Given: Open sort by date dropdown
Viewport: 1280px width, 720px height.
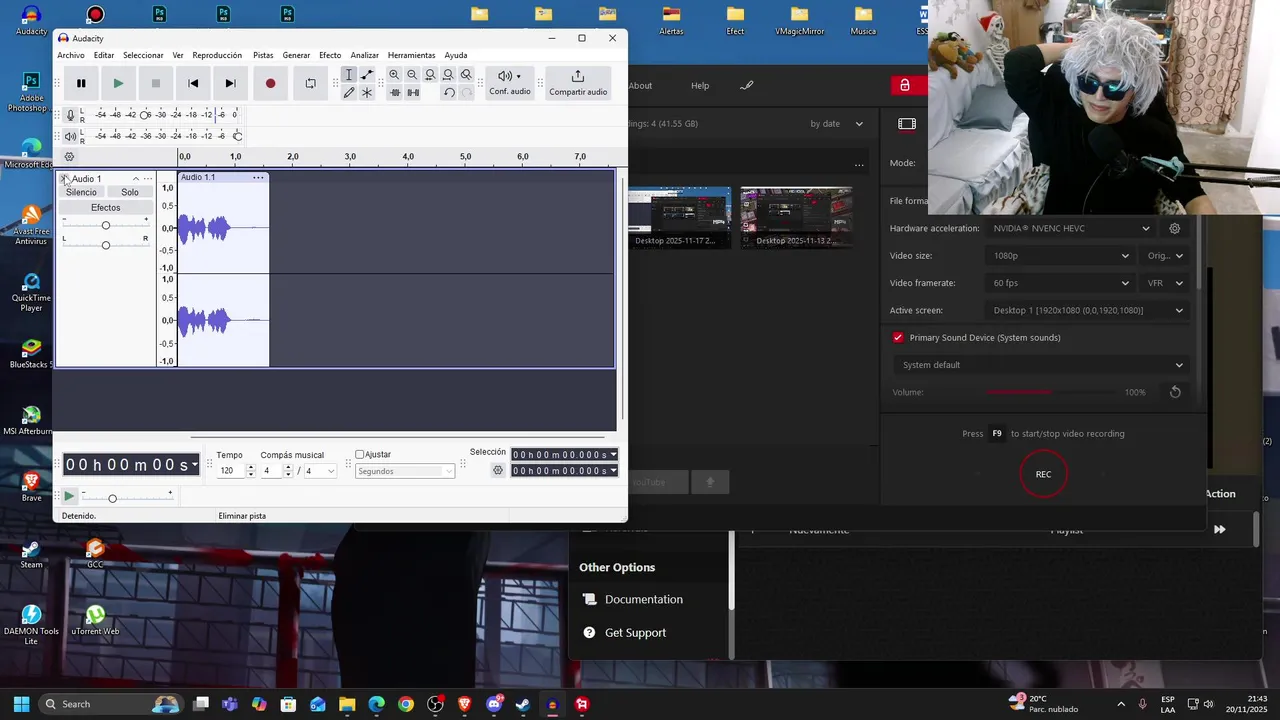Looking at the screenshot, I should tap(836, 124).
